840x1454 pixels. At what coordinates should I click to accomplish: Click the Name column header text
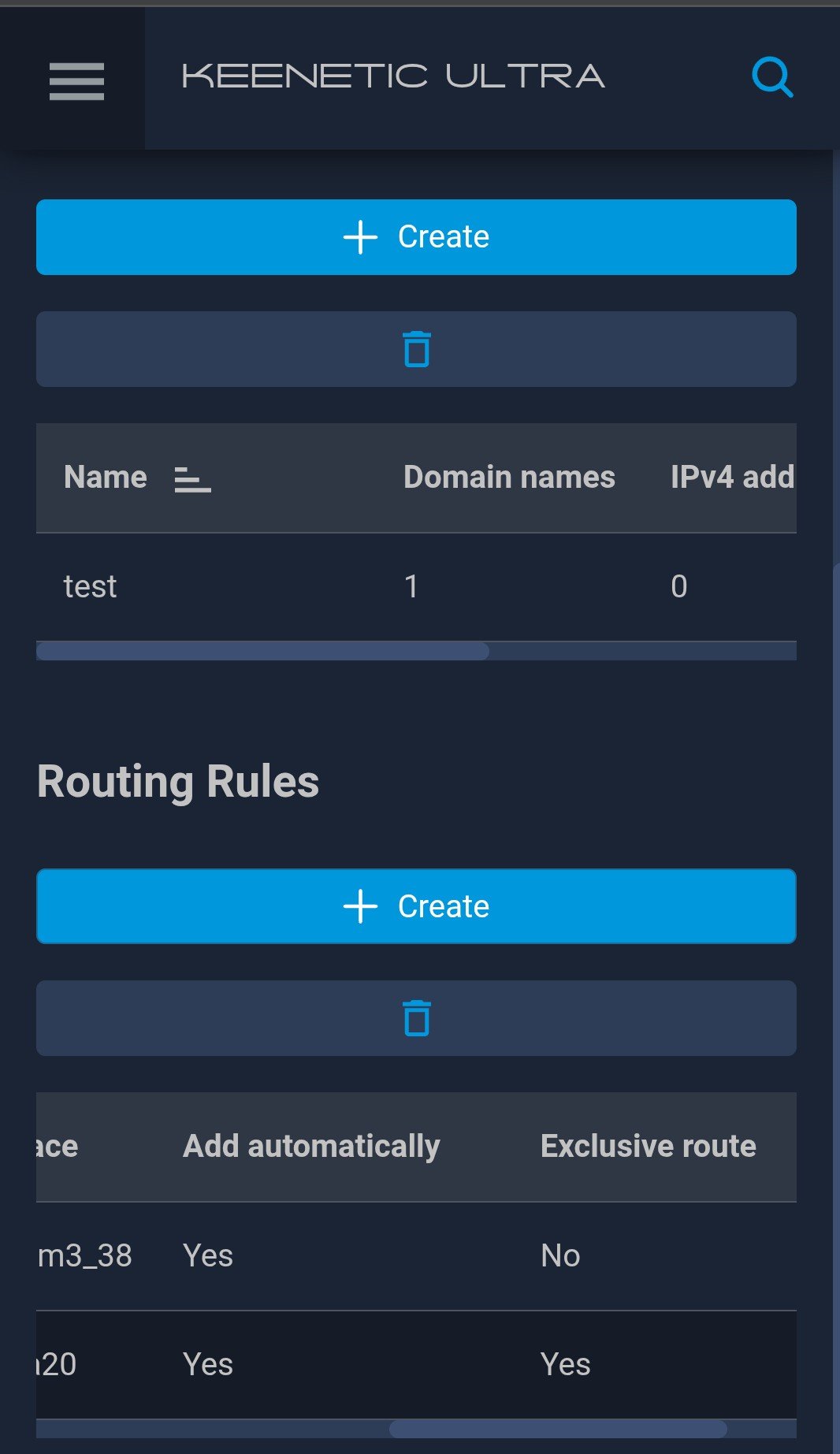[x=106, y=478]
